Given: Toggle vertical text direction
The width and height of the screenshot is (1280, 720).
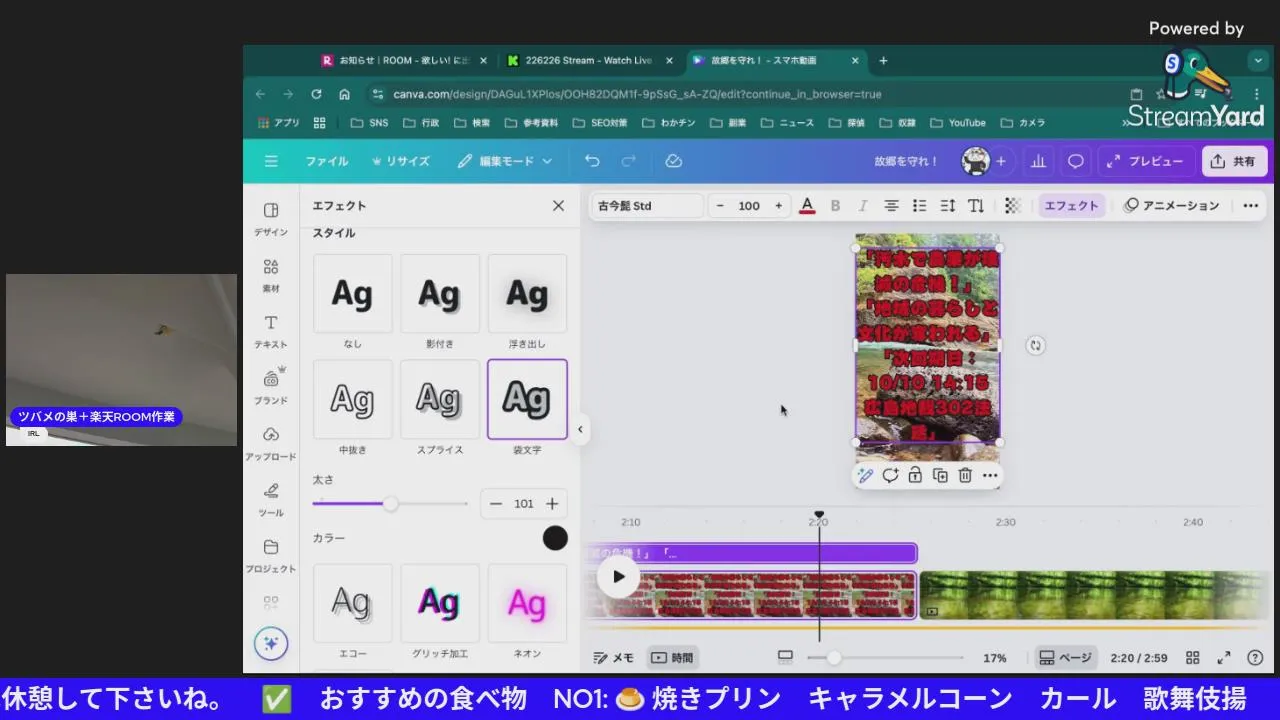Looking at the screenshot, I should click(976, 206).
